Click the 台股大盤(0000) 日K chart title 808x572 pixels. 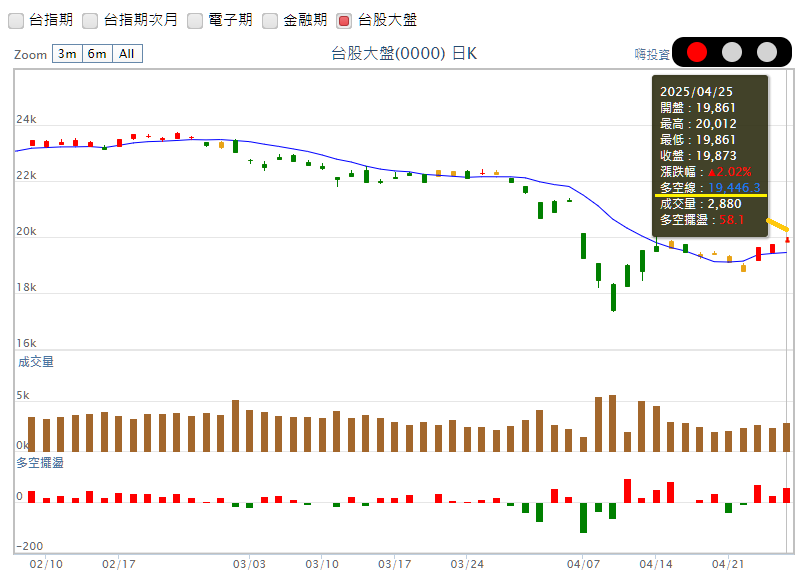coord(404,54)
